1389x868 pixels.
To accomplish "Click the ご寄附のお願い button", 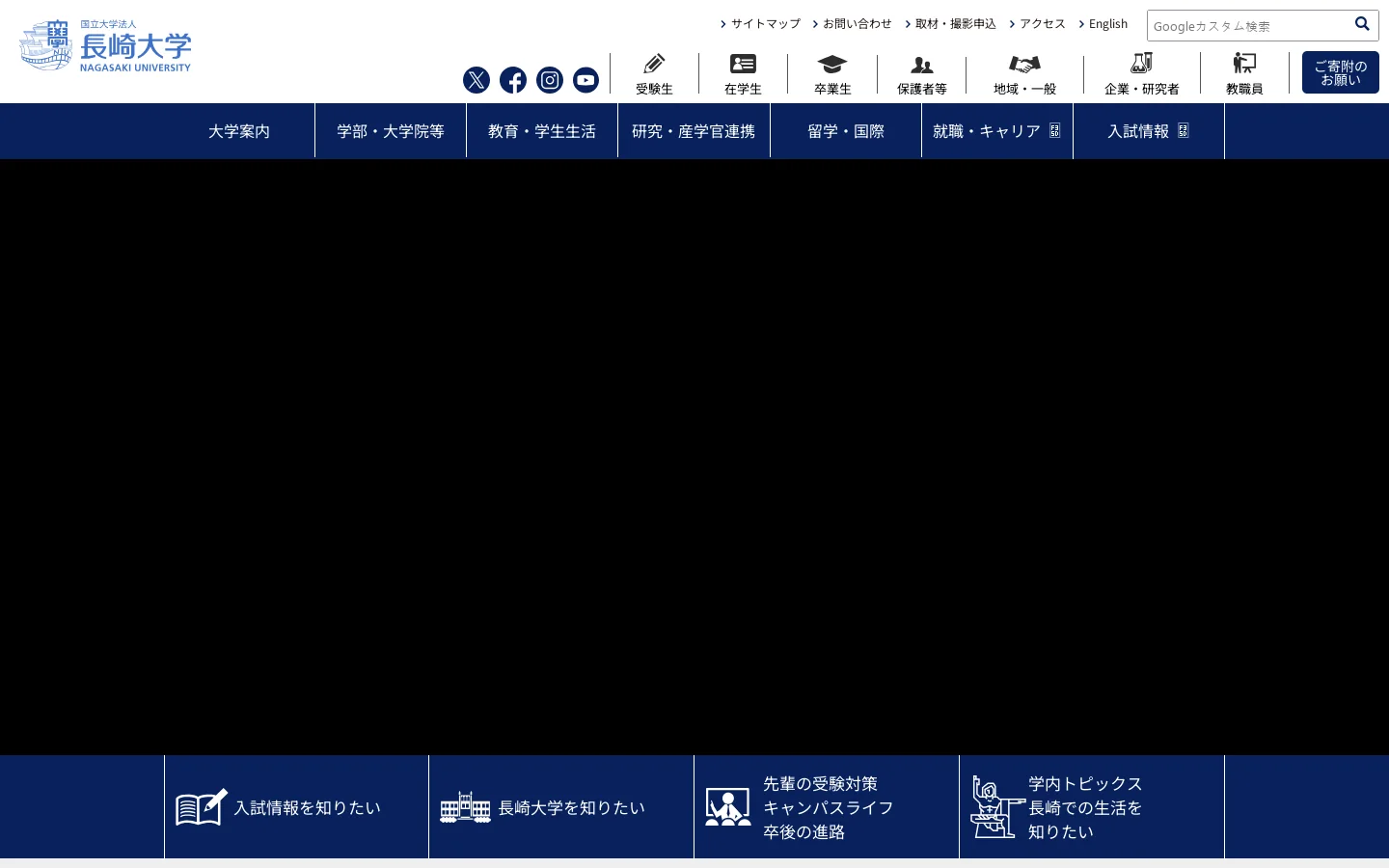I will [x=1341, y=72].
